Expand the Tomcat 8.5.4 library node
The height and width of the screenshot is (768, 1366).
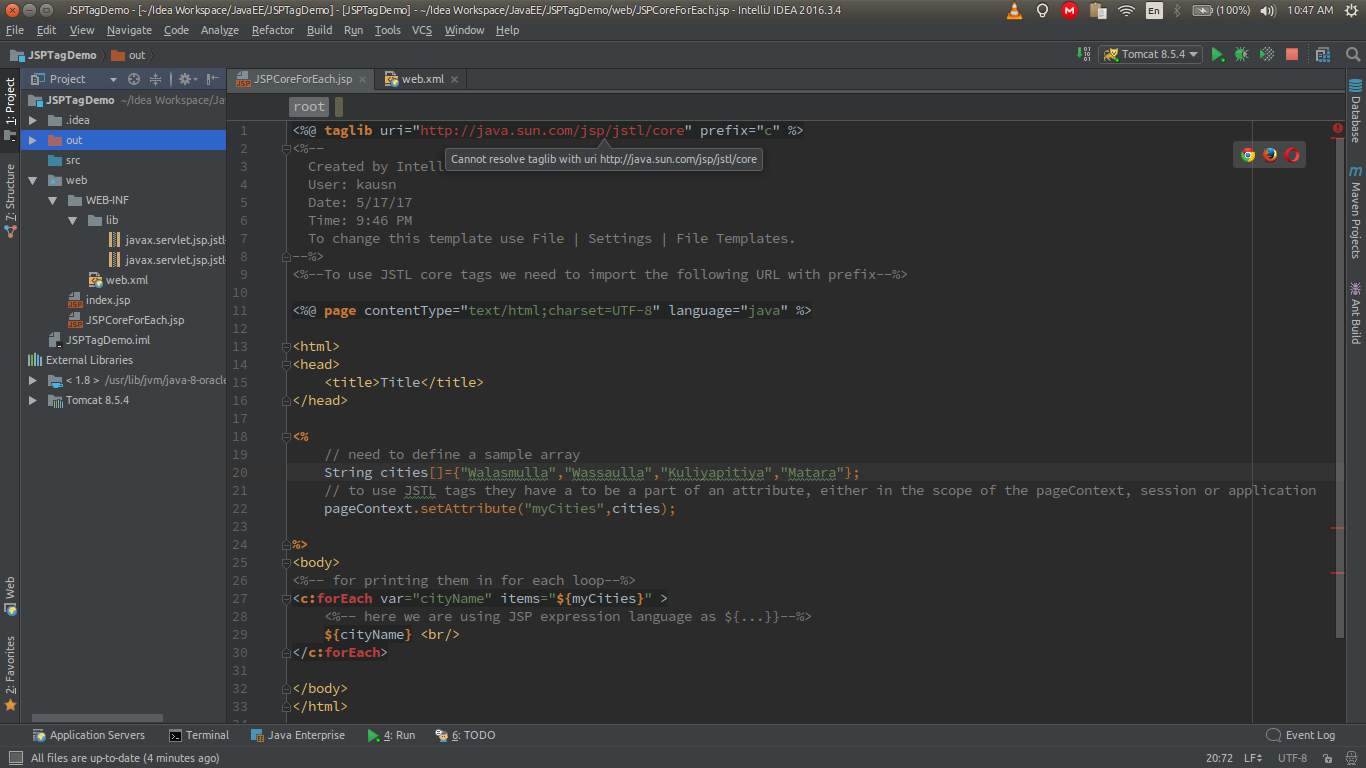point(33,400)
